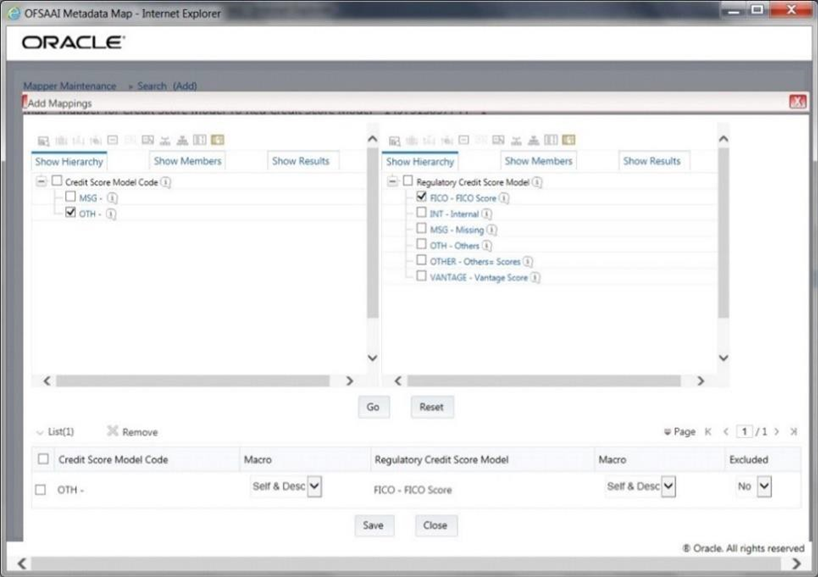Collapse the Credit Score Model Code tree node

point(41,182)
